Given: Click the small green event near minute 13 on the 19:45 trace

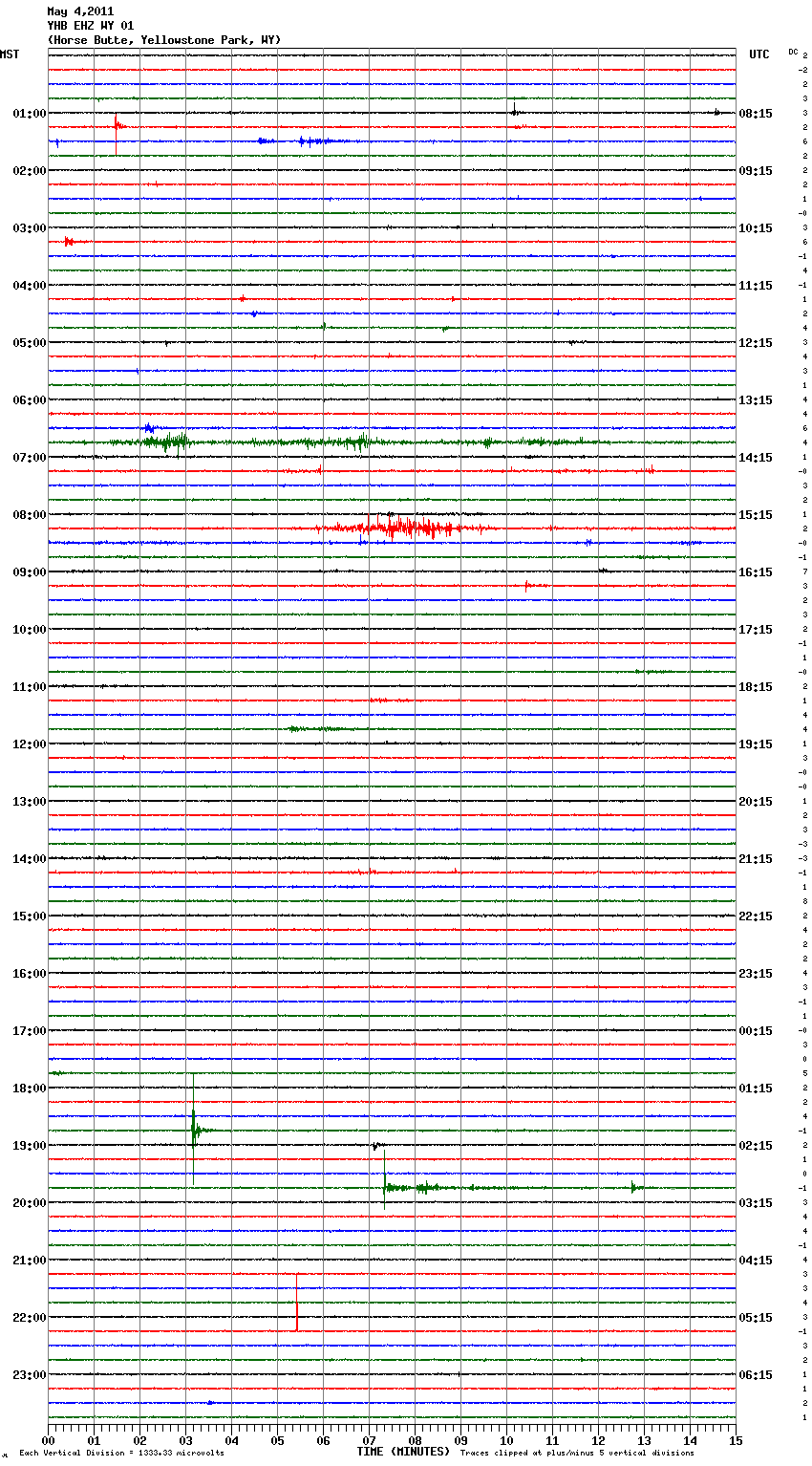Looking at the screenshot, I should [x=634, y=1187].
